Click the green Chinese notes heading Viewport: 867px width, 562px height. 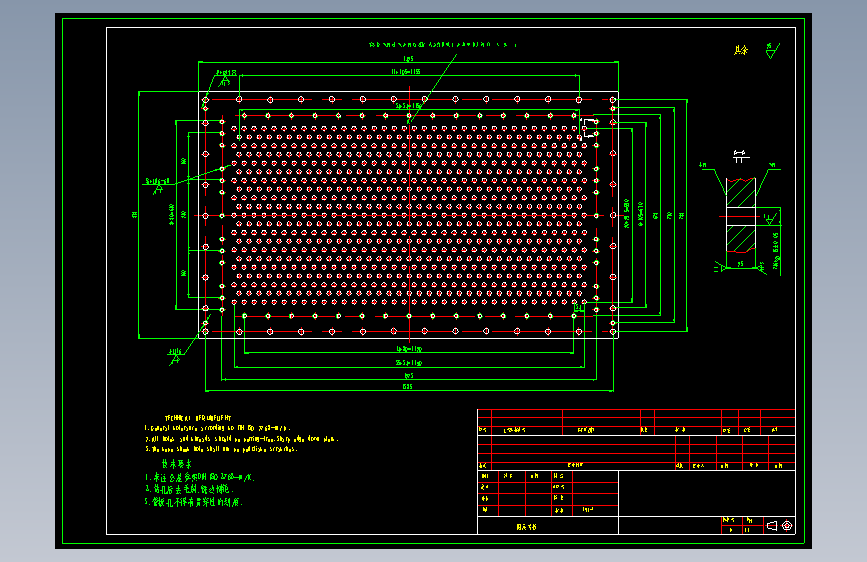tap(176, 464)
